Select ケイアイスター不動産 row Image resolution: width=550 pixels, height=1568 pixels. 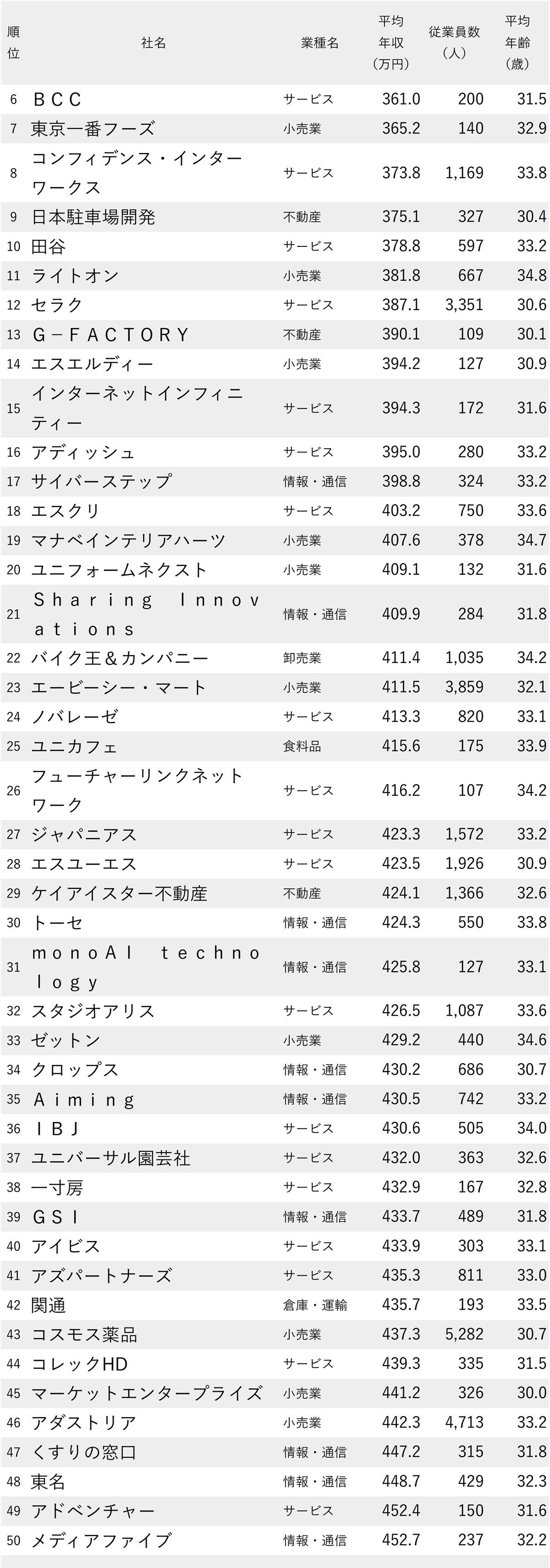(275, 893)
